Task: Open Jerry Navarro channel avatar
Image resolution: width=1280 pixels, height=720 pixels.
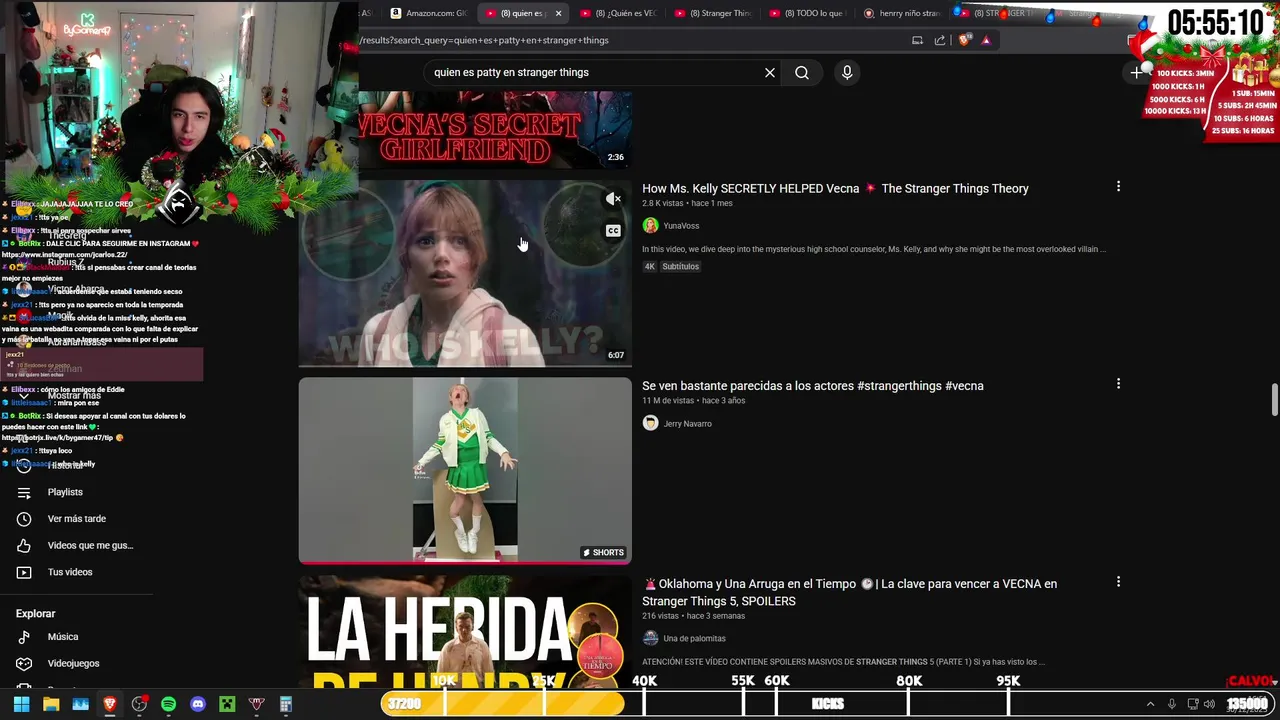Action: 650,423
